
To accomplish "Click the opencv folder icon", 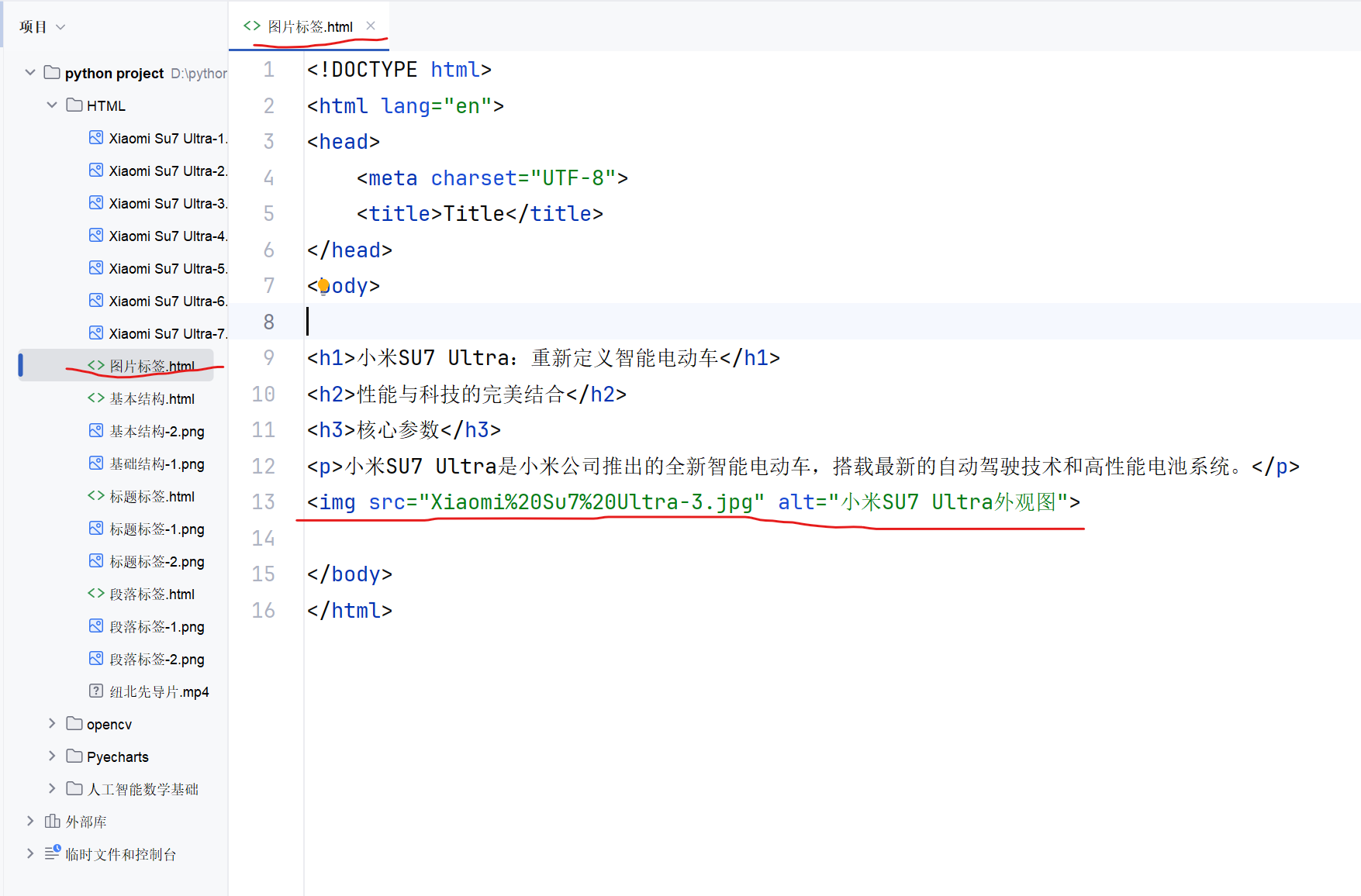I will 74,724.
